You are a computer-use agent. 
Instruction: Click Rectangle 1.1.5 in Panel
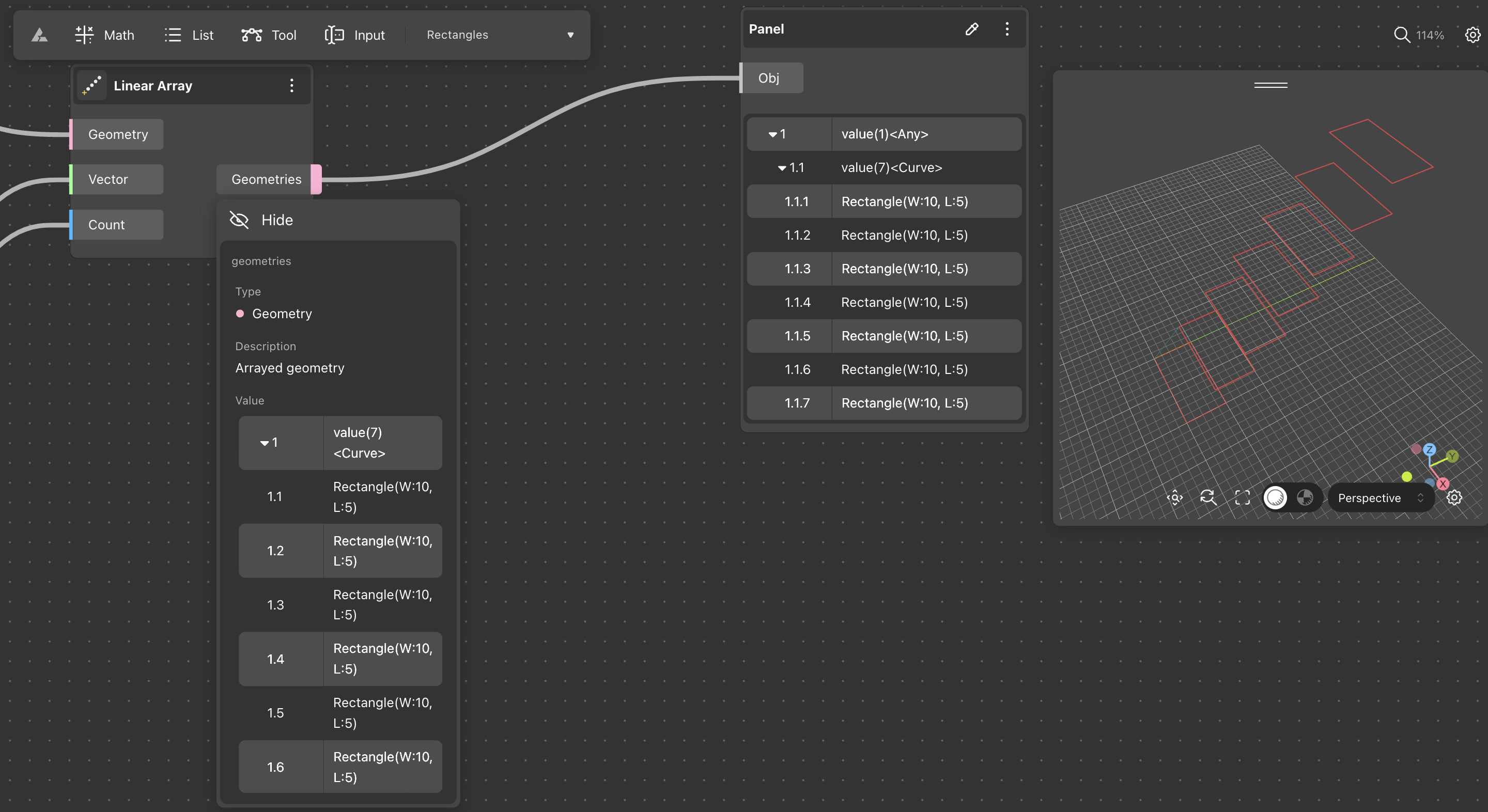(x=884, y=335)
